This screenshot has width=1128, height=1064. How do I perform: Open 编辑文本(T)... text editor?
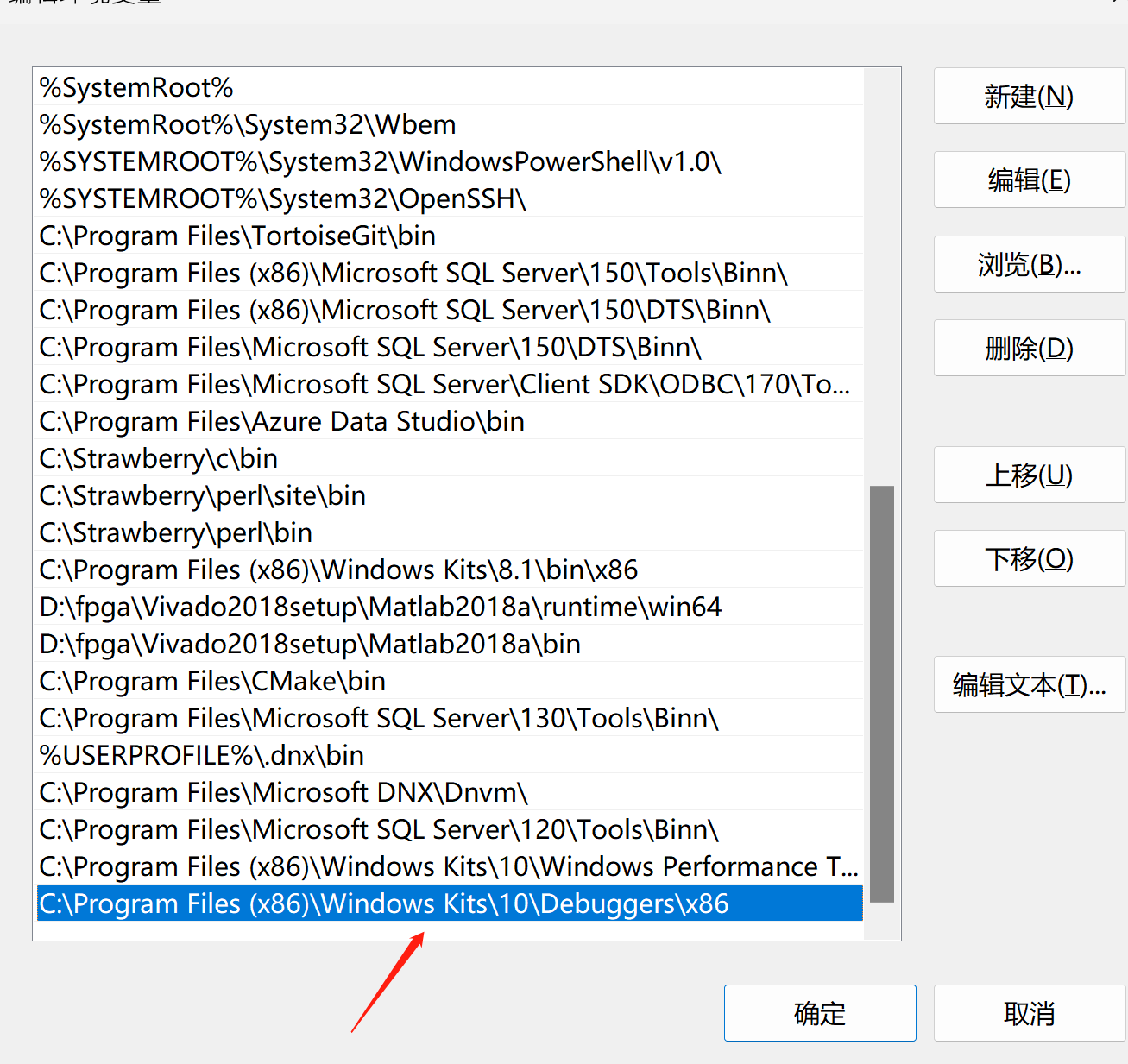tap(1030, 684)
